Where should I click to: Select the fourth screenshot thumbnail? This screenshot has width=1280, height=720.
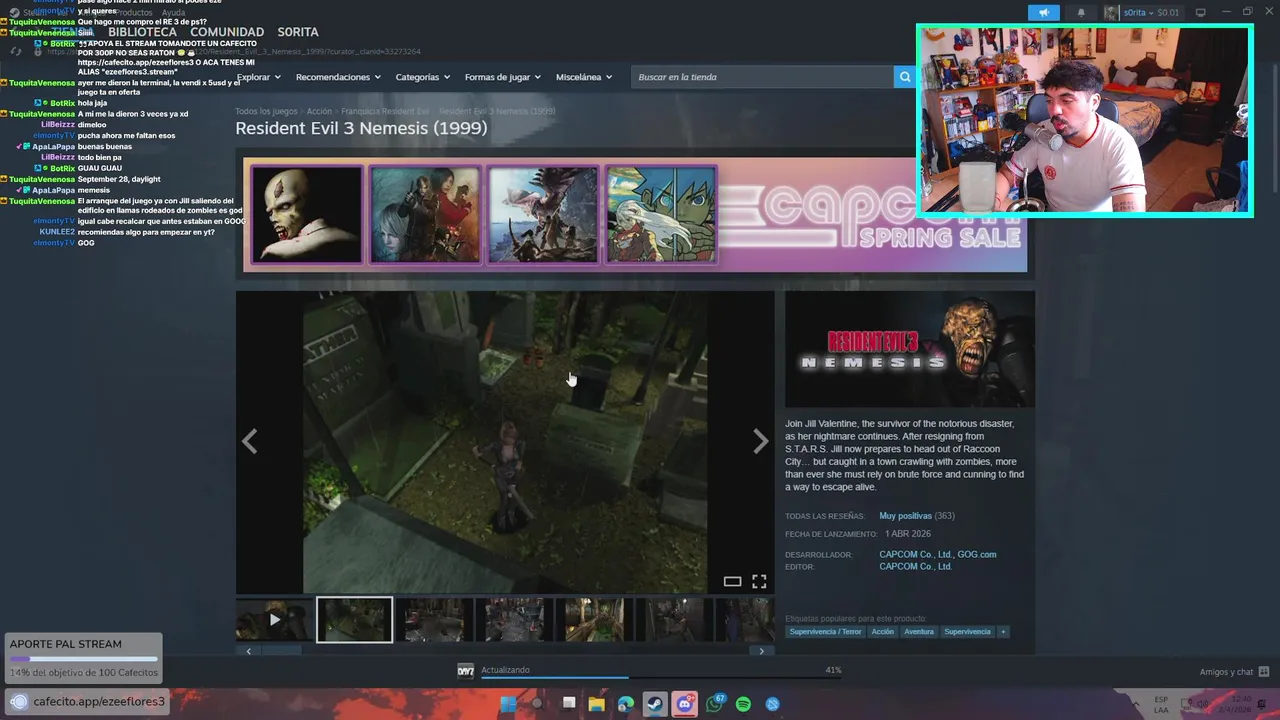point(514,620)
